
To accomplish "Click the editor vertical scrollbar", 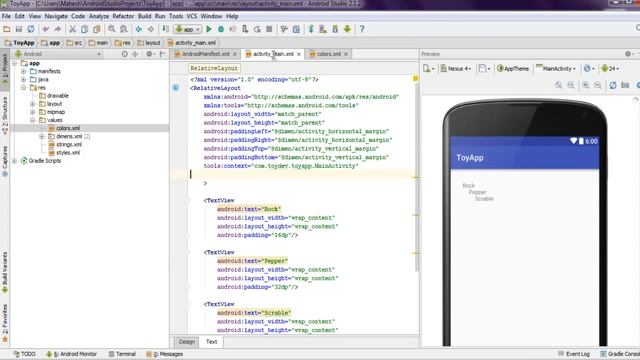I will 417,176.
